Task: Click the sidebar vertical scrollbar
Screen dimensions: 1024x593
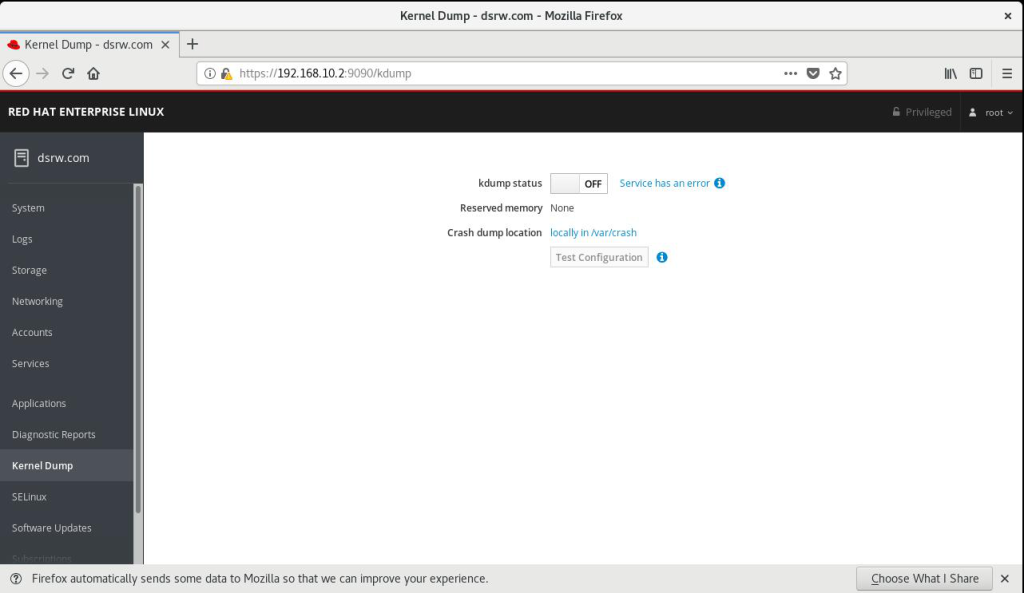Action: [138, 349]
